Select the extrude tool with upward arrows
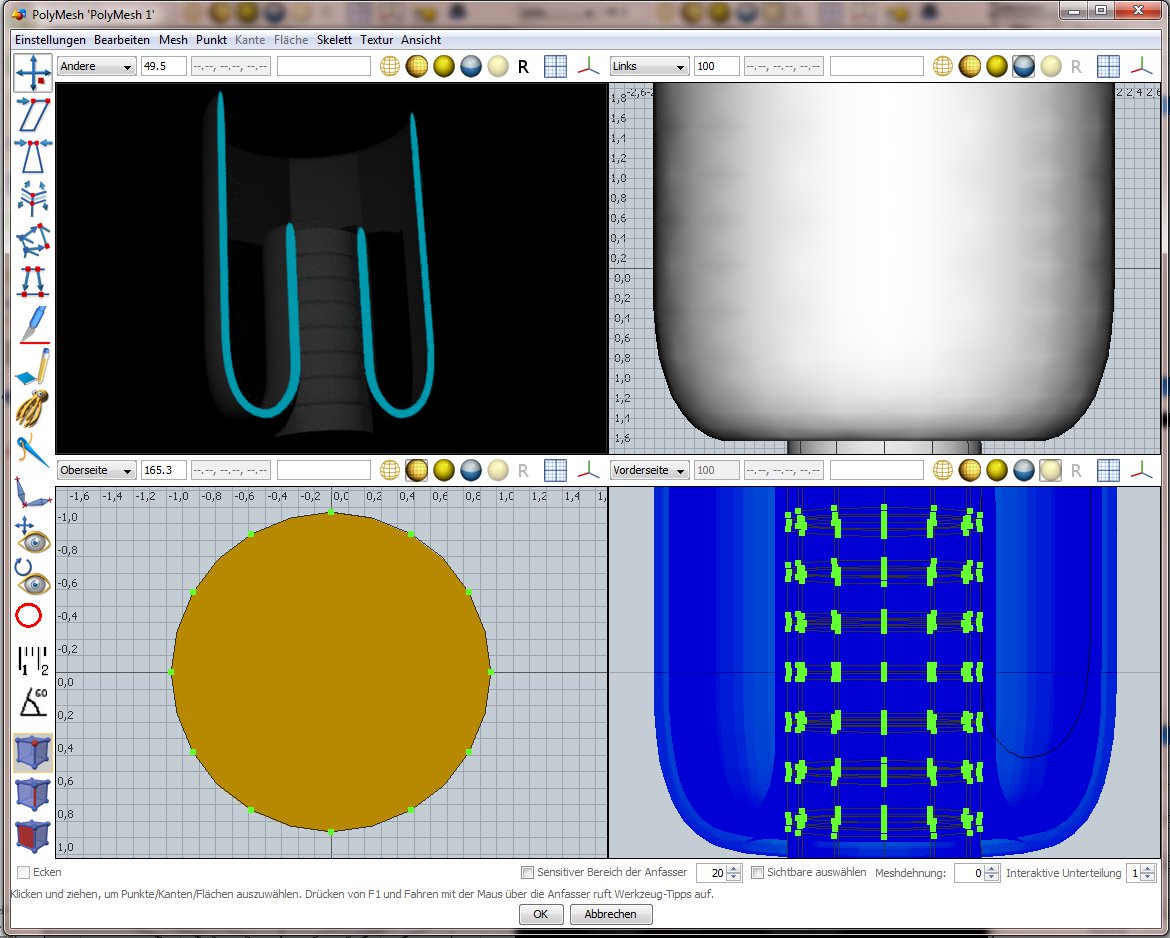 click(x=33, y=281)
